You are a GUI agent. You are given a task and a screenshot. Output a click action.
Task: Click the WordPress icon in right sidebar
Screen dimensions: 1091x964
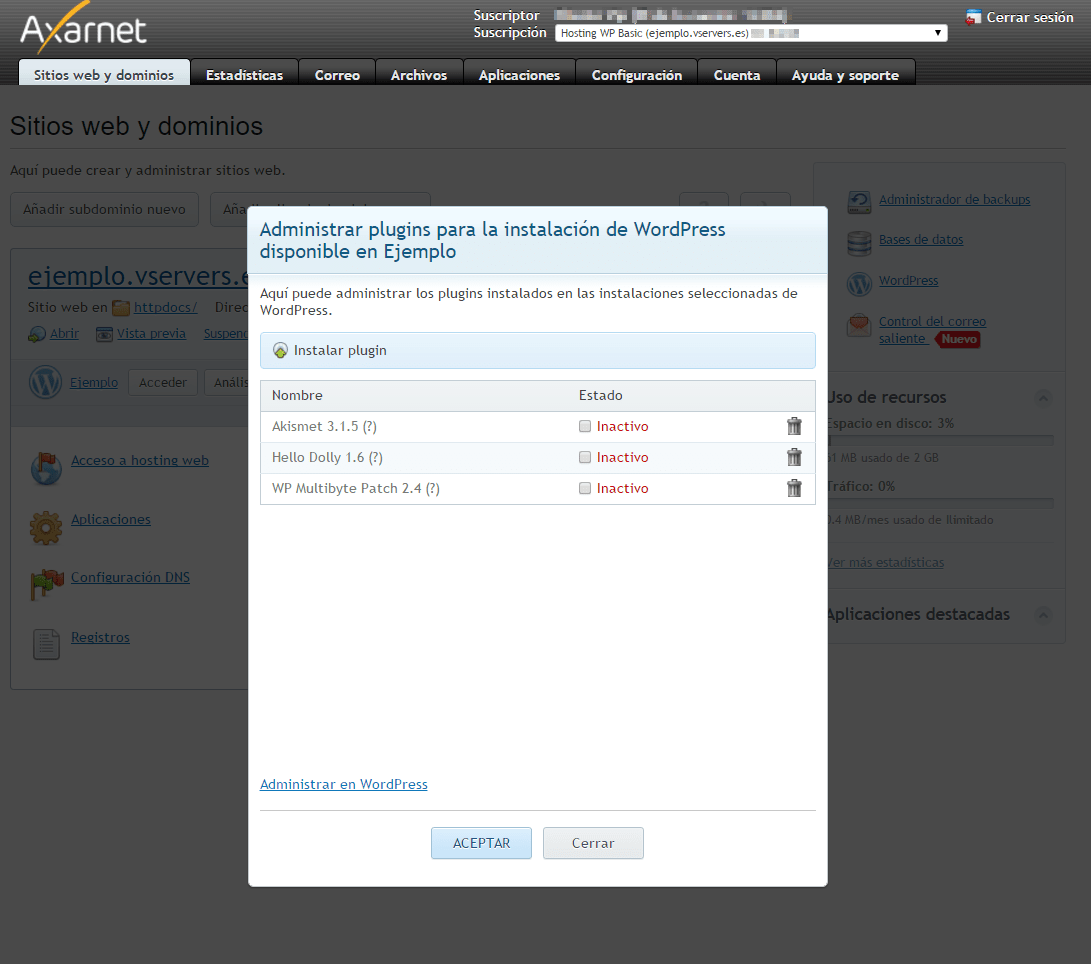859,283
